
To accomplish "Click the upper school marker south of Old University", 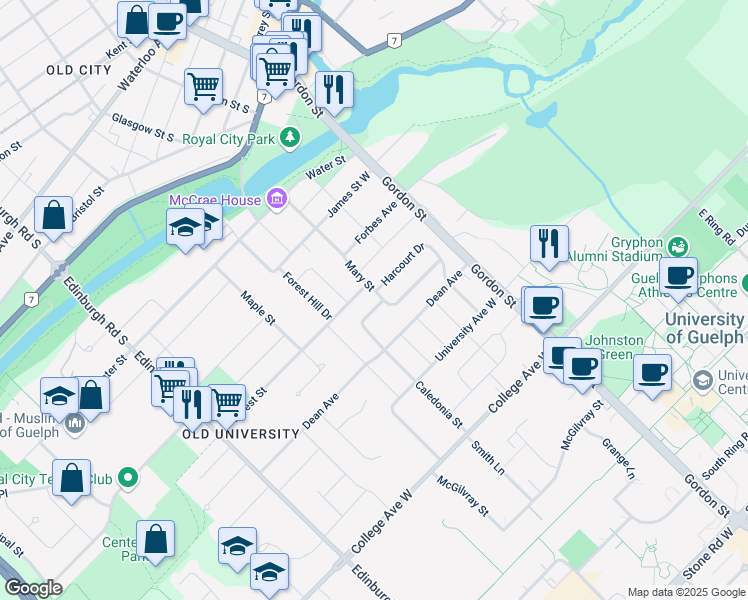I will [x=238, y=547].
